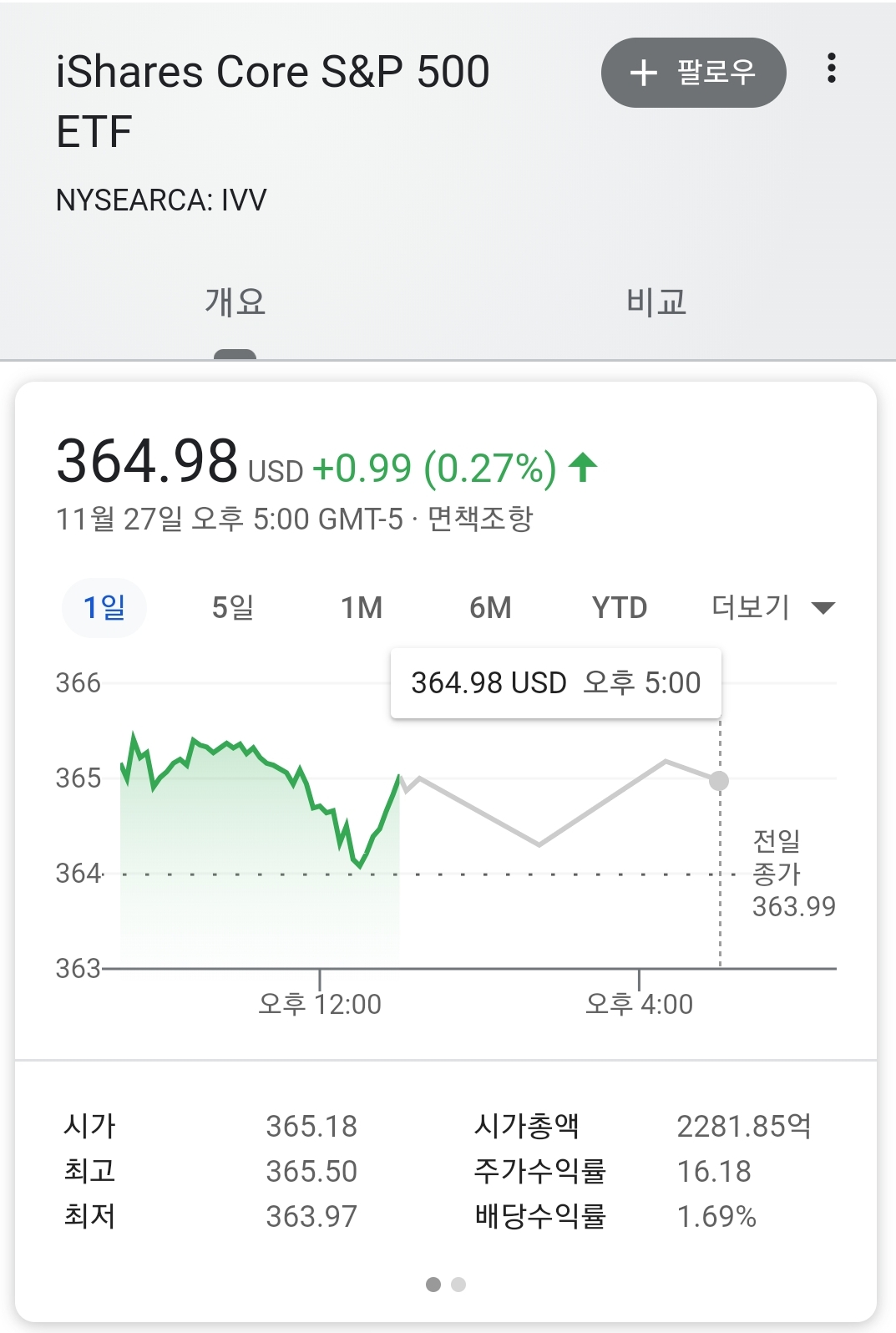Switch to the 비교 tab
The height and width of the screenshot is (1333, 896).
tap(656, 302)
